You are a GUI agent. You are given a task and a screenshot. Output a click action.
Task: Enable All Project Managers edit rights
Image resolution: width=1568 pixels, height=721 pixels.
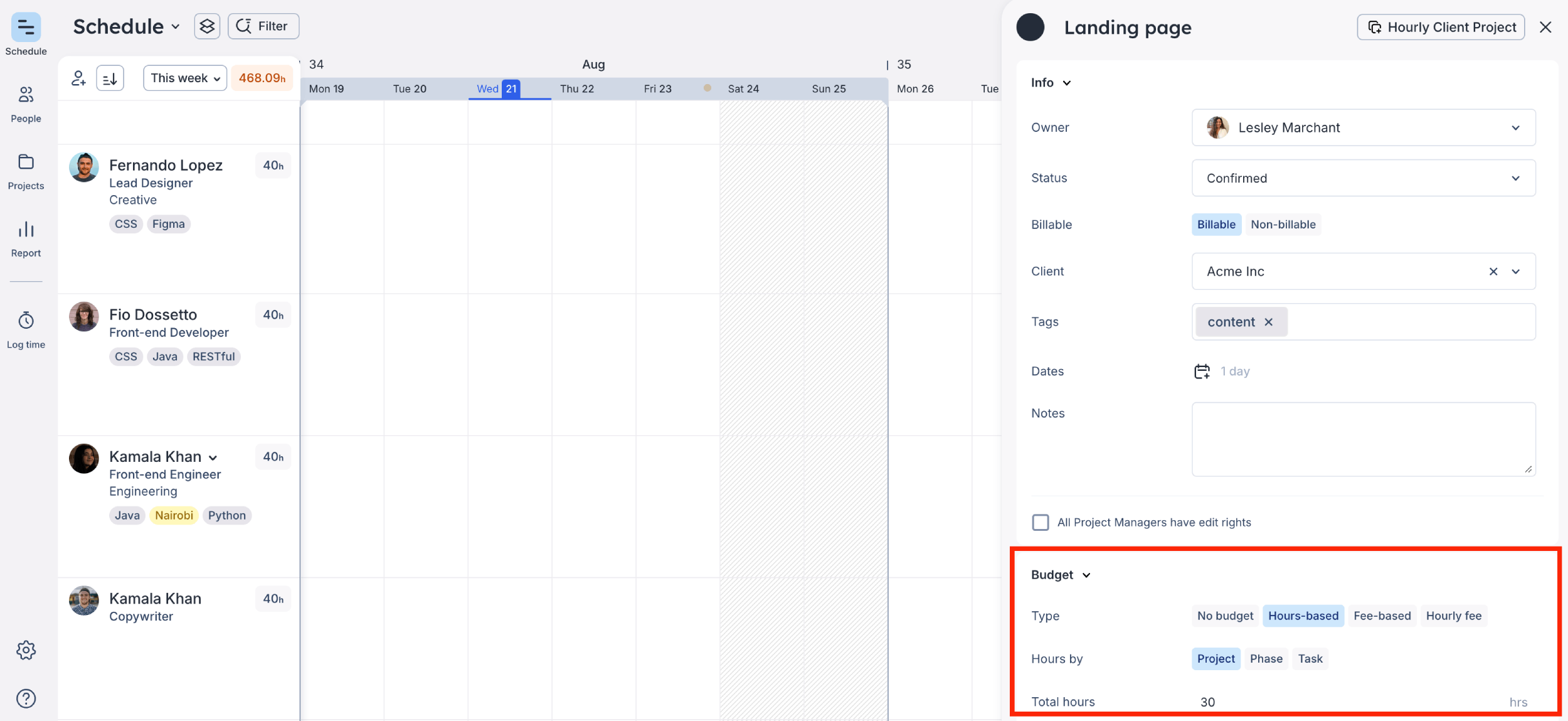[x=1041, y=522]
